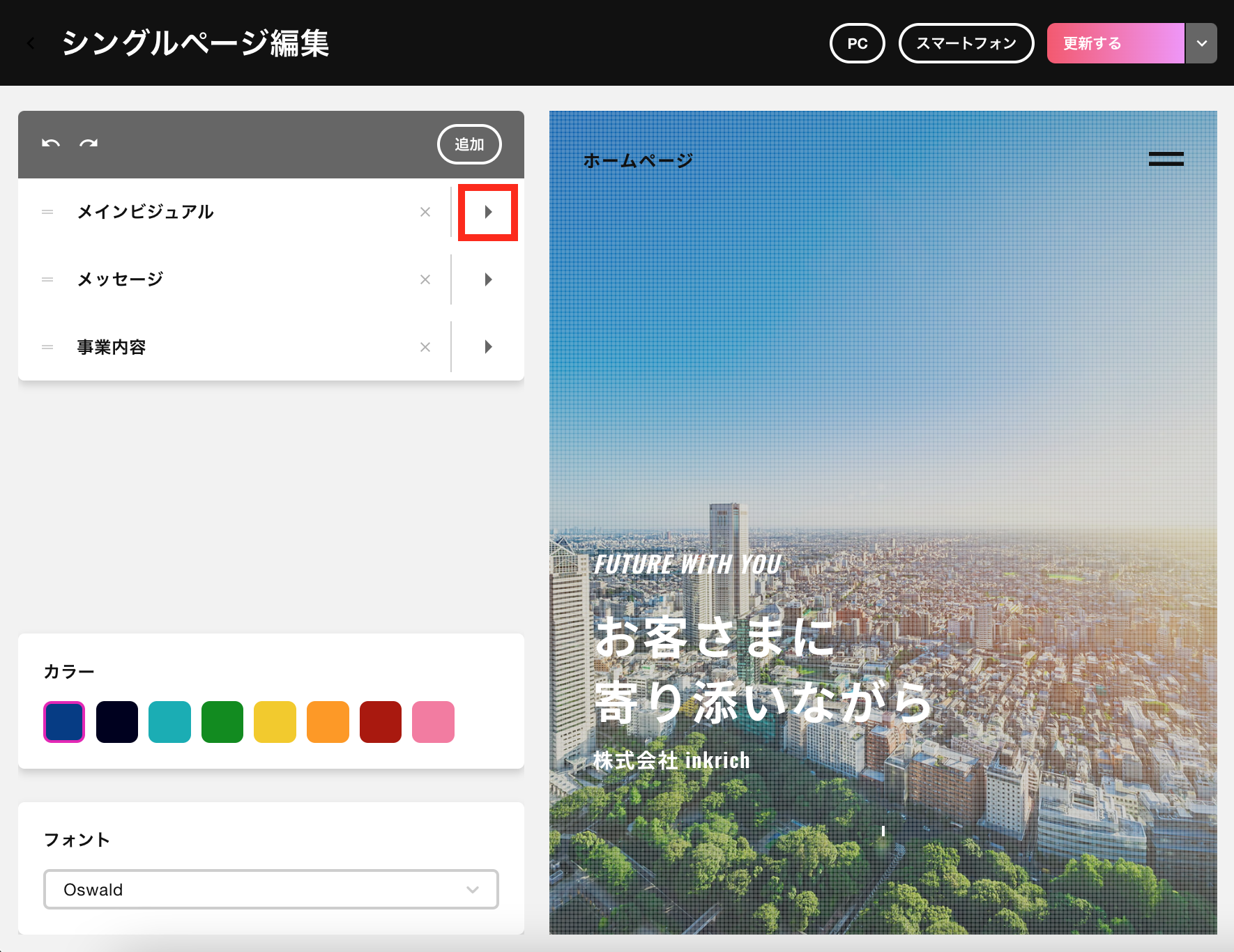Click the ホームページ logo in preview
The image size is (1234, 952).
(638, 161)
